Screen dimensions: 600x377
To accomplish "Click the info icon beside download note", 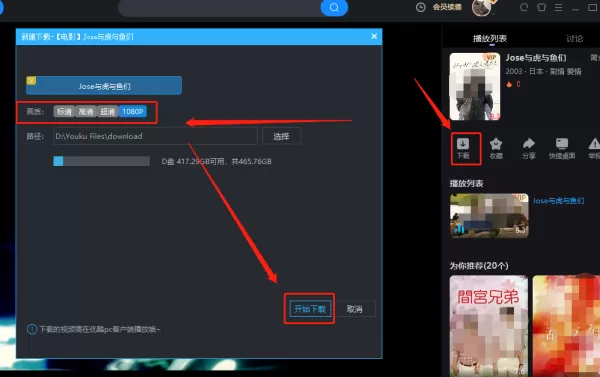I will 32,329.
